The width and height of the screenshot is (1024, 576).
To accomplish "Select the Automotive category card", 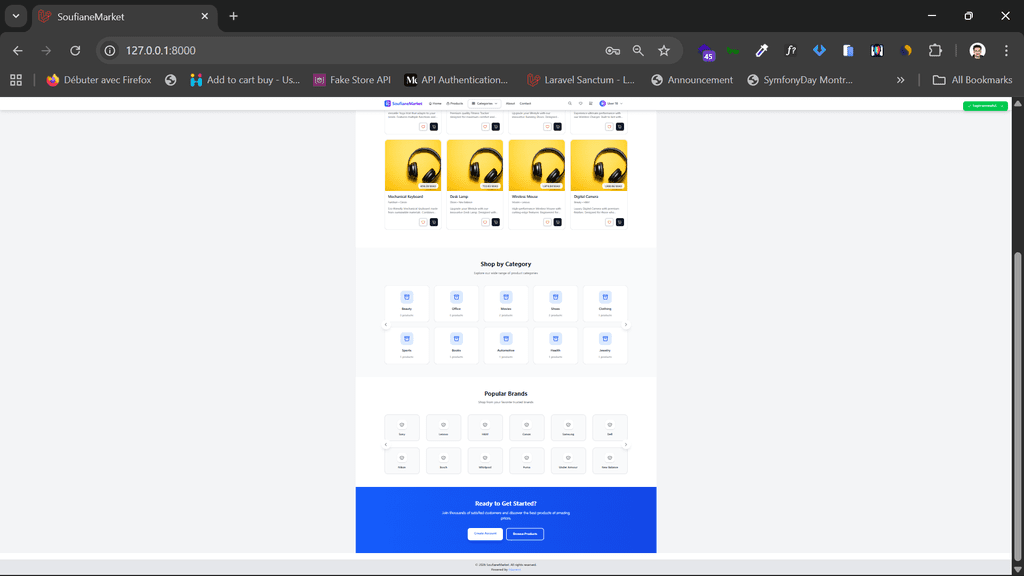I will click(x=506, y=345).
